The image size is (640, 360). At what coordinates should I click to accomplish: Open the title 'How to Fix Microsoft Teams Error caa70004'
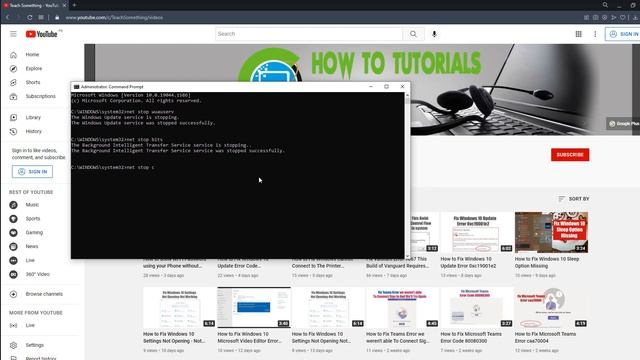click(x=545, y=338)
